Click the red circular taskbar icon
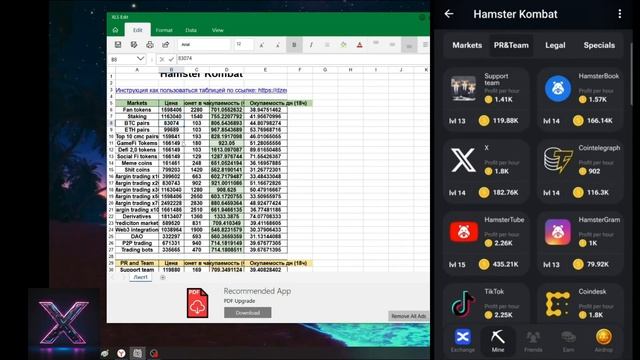 tap(154, 353)
